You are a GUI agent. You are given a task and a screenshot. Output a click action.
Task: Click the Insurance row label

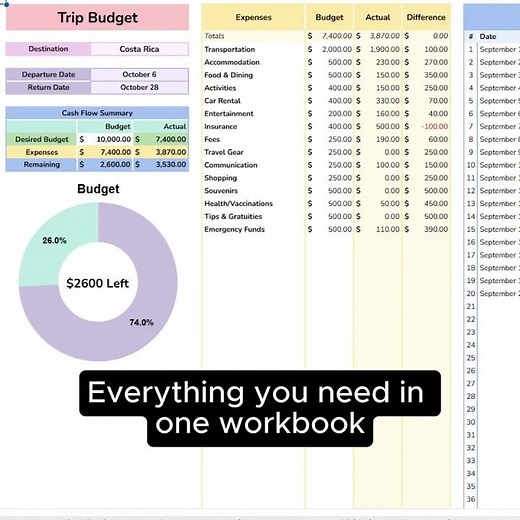coord(221,127)
